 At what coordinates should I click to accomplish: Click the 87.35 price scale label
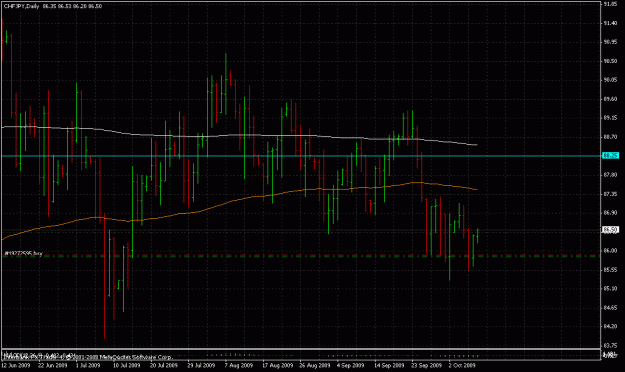[x=610, y=194]
